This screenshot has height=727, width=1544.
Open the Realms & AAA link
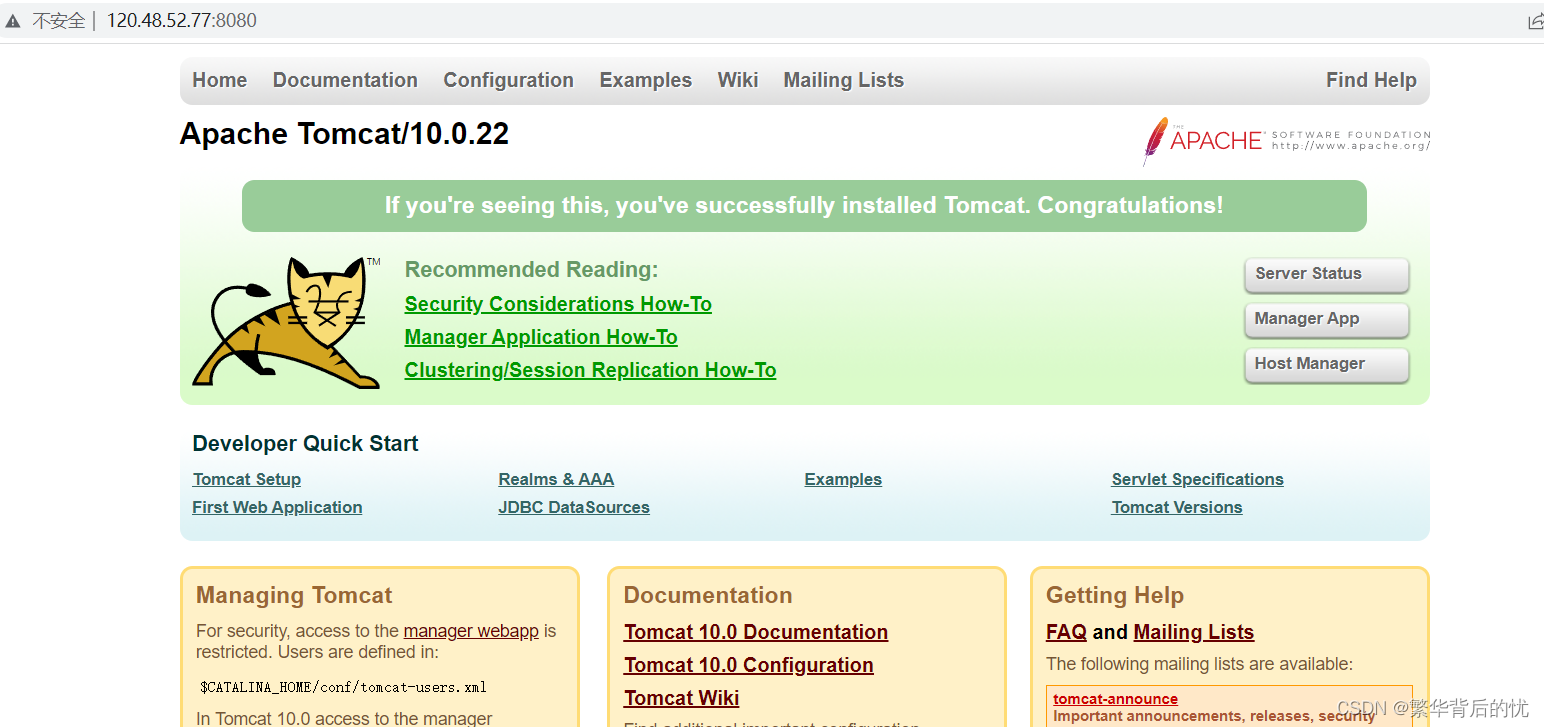coord(556,479)
